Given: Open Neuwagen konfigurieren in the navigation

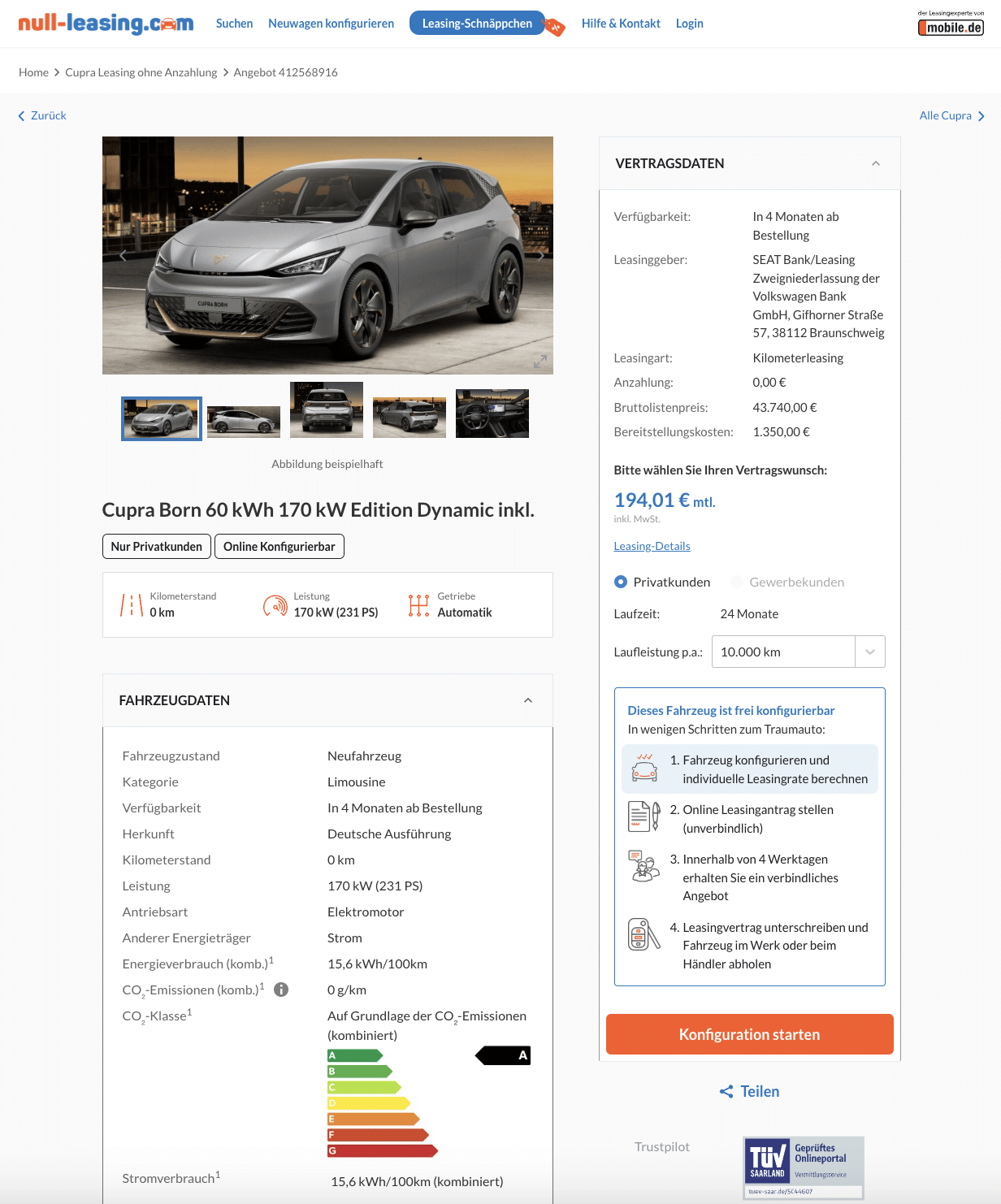Looking at the screenshot, I should (331, 24).
